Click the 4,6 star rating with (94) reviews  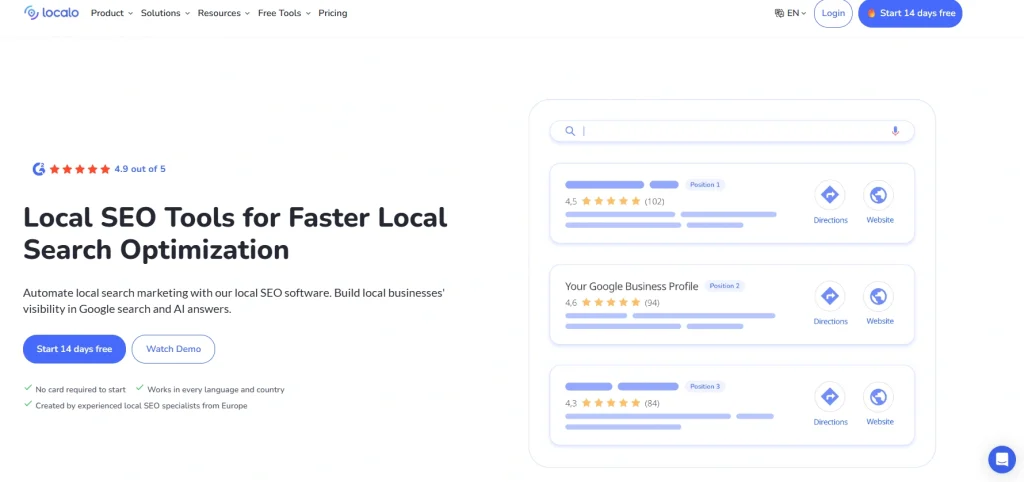pos(612,302)
